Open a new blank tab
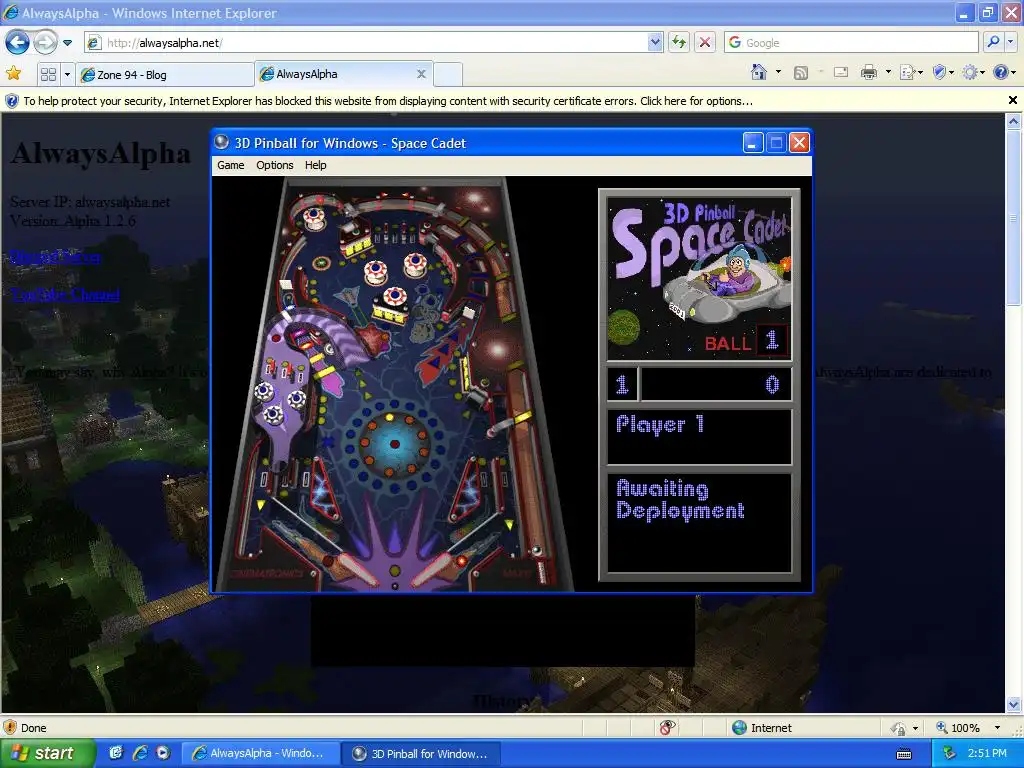This screenshot has width=1024, height=768. coord(448,74)
